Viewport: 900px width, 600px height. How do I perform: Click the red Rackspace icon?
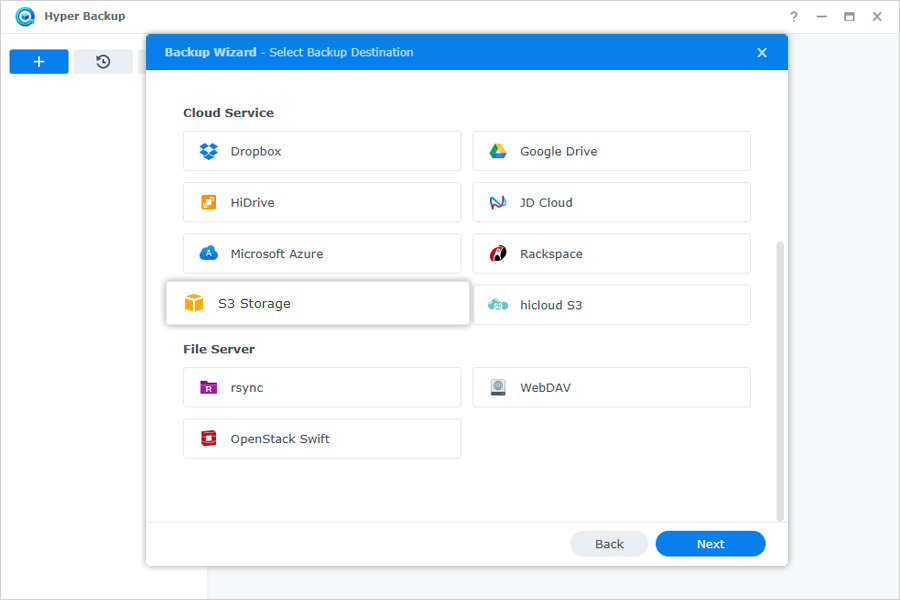(498, 253)
